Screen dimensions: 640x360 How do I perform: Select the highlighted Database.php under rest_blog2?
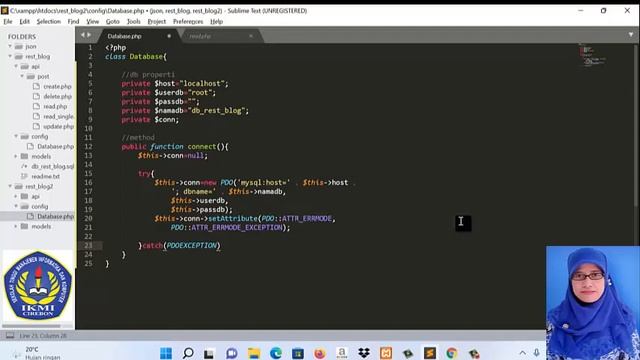point(56,216)
